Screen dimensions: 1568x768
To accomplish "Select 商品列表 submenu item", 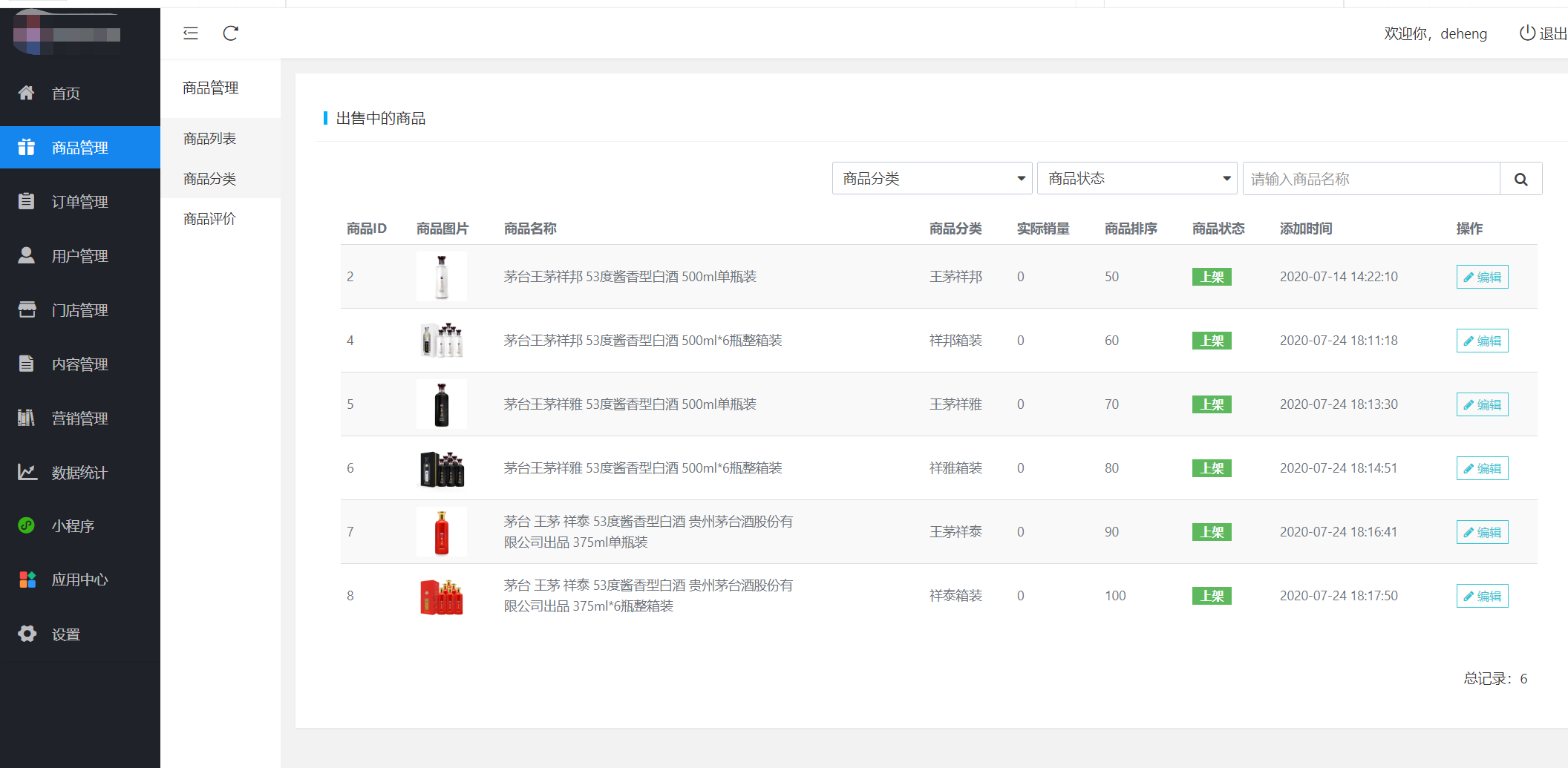I will (x=220, y=139).
